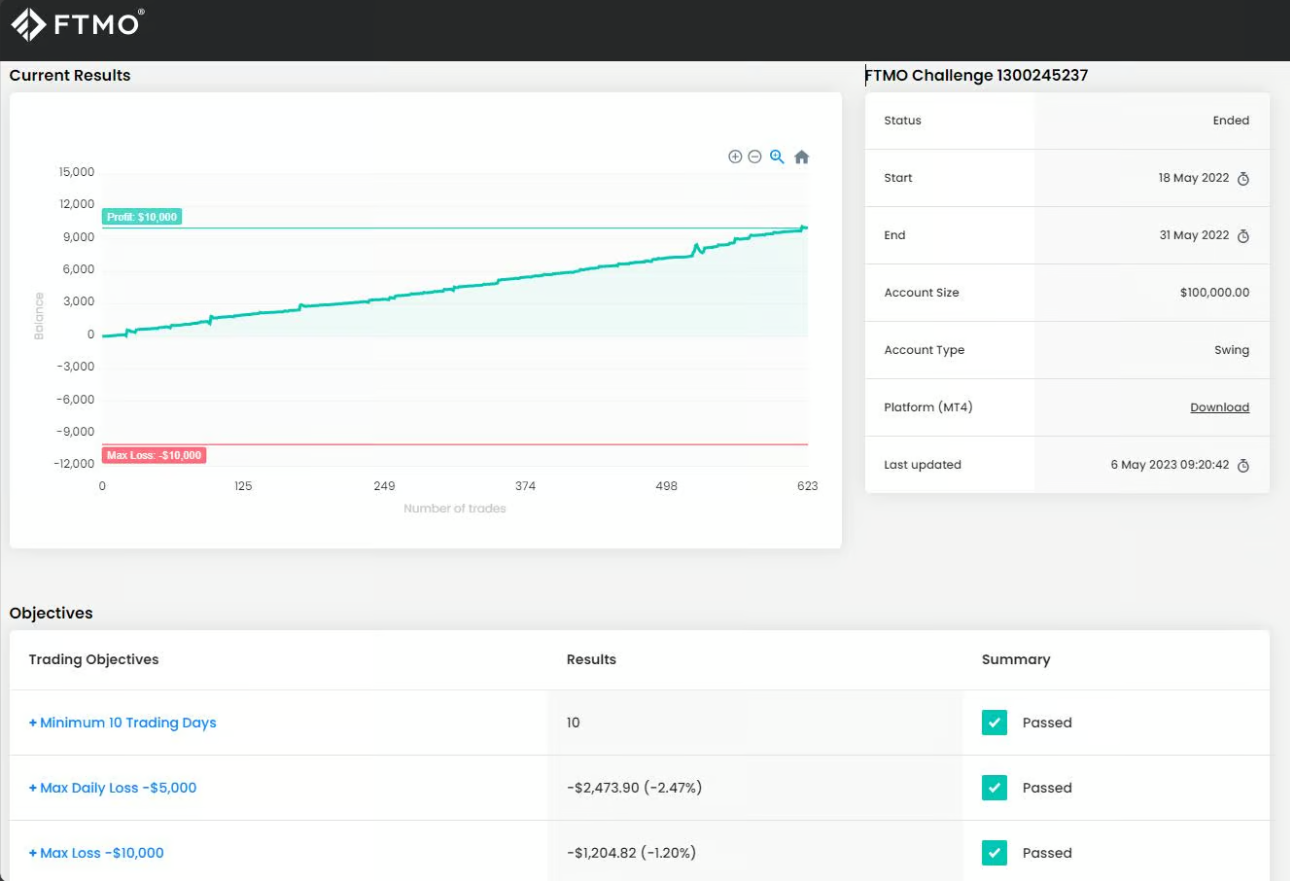Viewport: 1290px width, 881px height.
Task: Click the -$2,473.90 (-2.47%) result
Action: 634,788
